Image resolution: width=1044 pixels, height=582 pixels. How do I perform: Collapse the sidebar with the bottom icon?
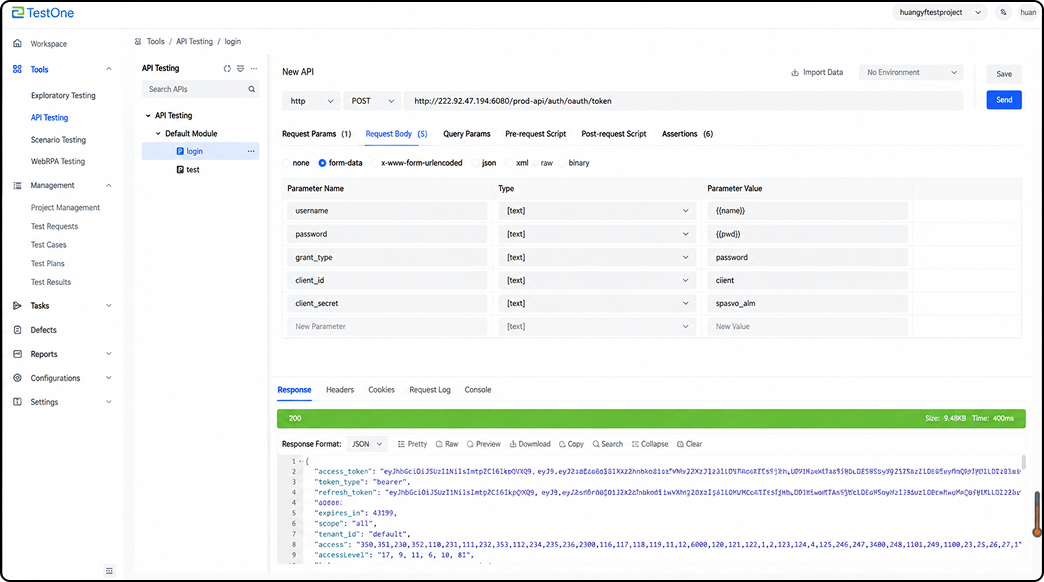click(109, 571)
